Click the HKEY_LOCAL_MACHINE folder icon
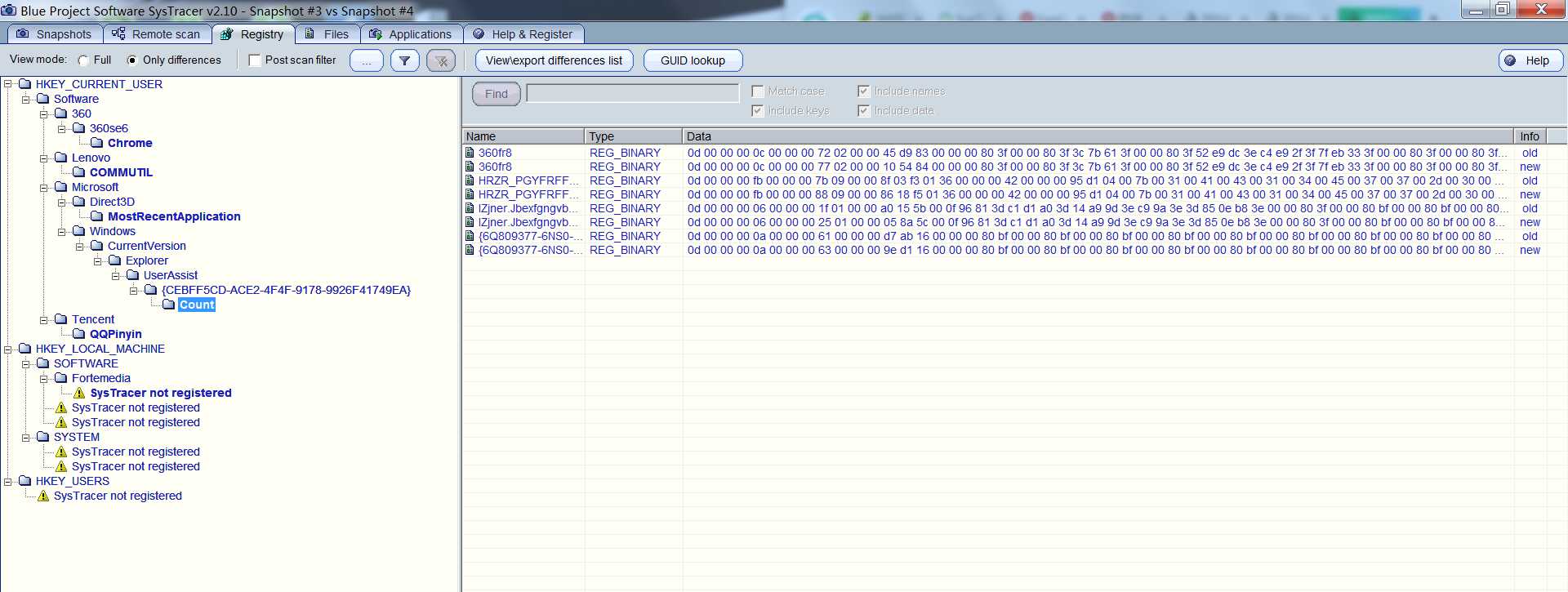 [x=25, y=349]
